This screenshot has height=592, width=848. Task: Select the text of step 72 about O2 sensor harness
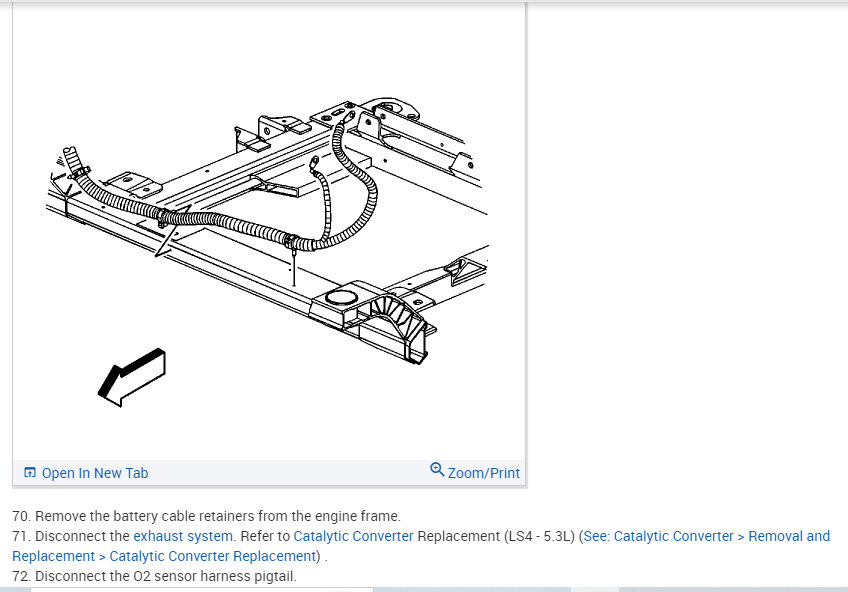pos(154,576)
